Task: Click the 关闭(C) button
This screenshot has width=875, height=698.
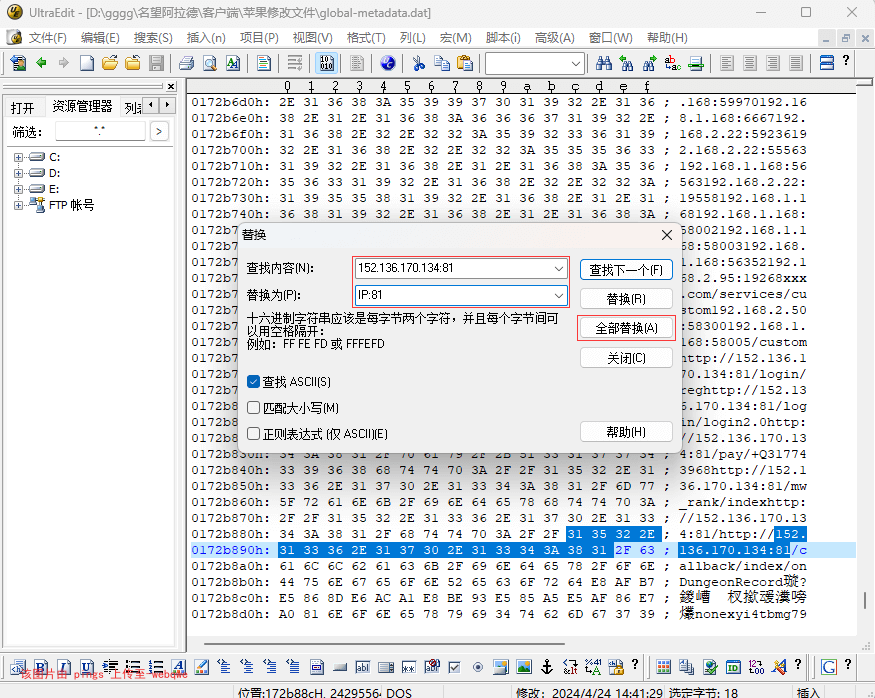Action: pos(626,358)
